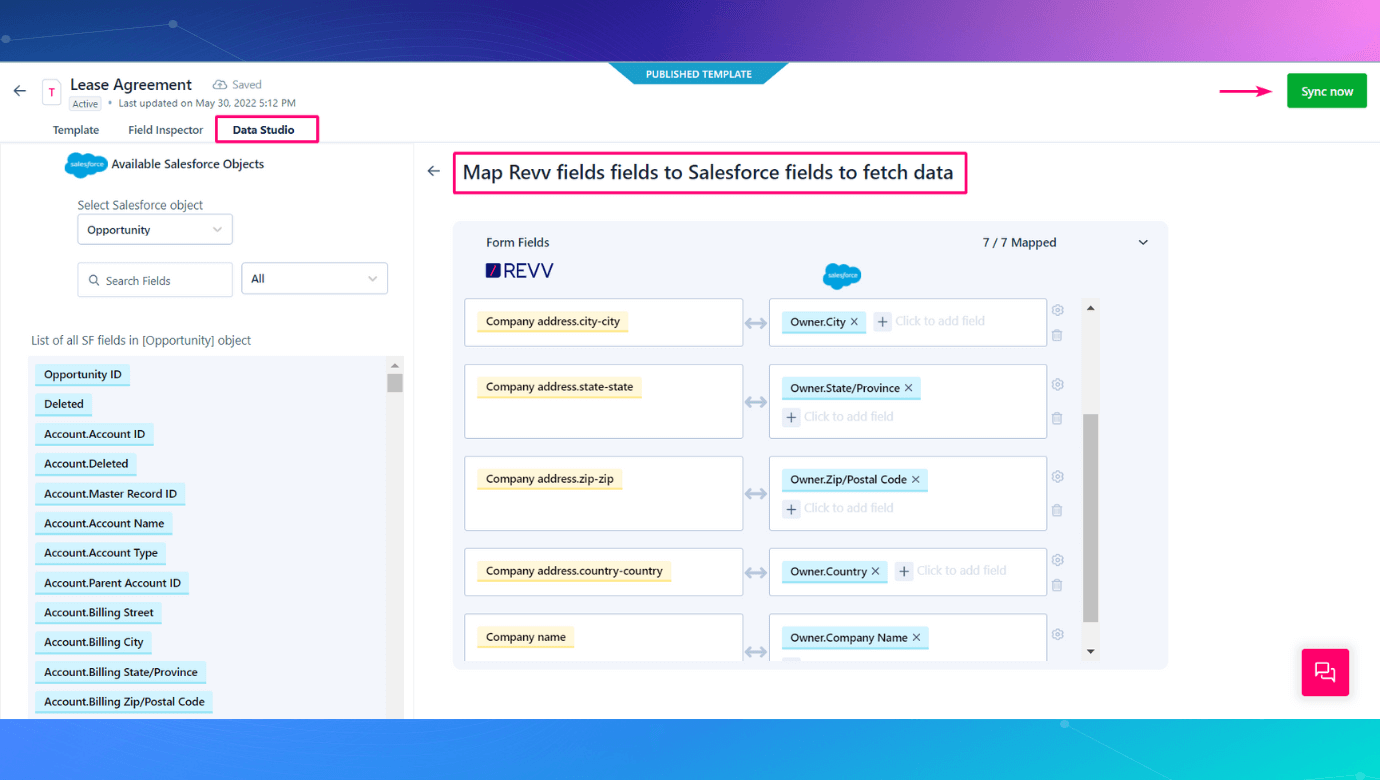
Task: Click the mapping list scrollbar thumb
Action: tap(1090, 519)
